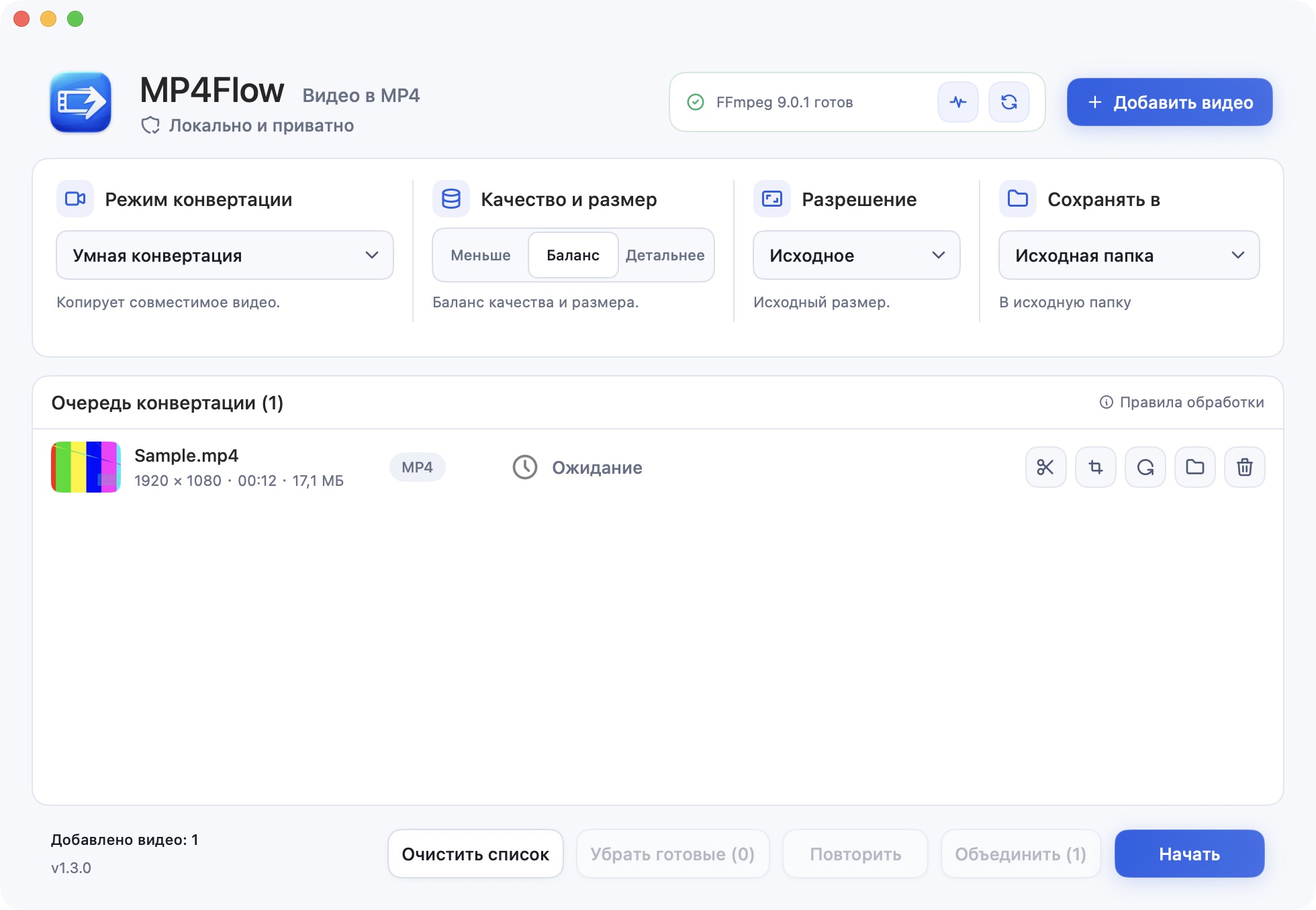Click the Добавлено видео: 1 counter

pos(125,840)
